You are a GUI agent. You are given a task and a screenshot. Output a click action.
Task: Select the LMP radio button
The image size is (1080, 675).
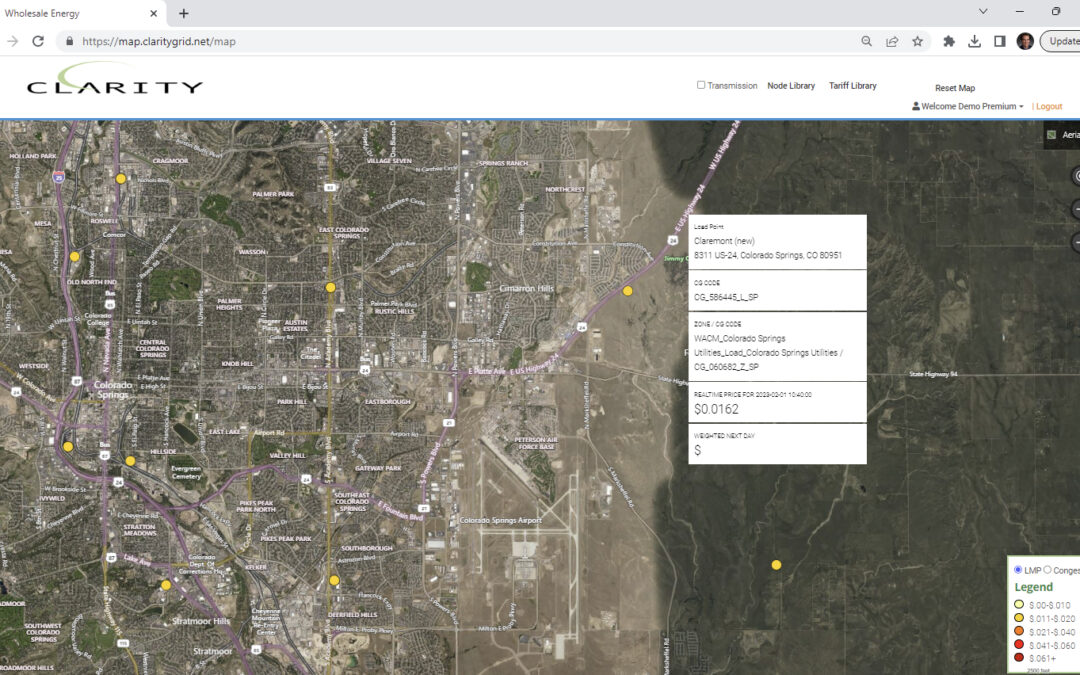coord(1018,570)
